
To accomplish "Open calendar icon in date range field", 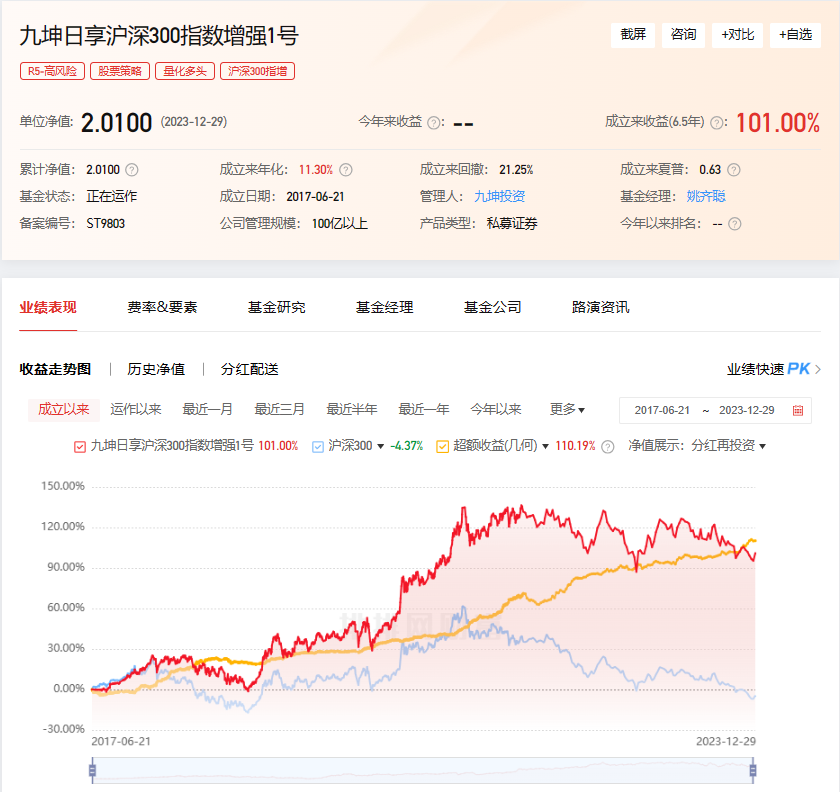I will click(x=798, y=410).
